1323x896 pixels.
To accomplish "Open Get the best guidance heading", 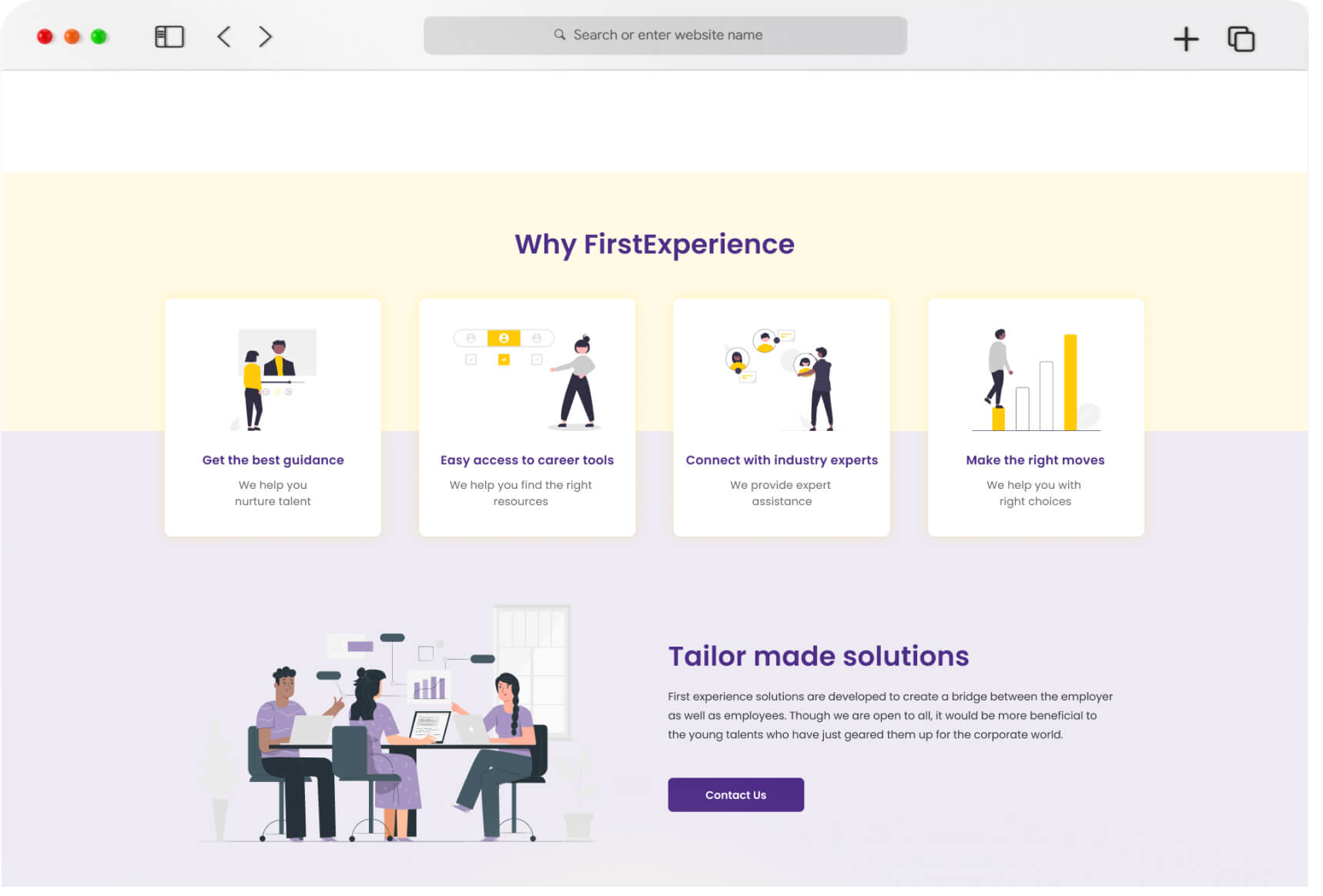I will pos(273,460).
